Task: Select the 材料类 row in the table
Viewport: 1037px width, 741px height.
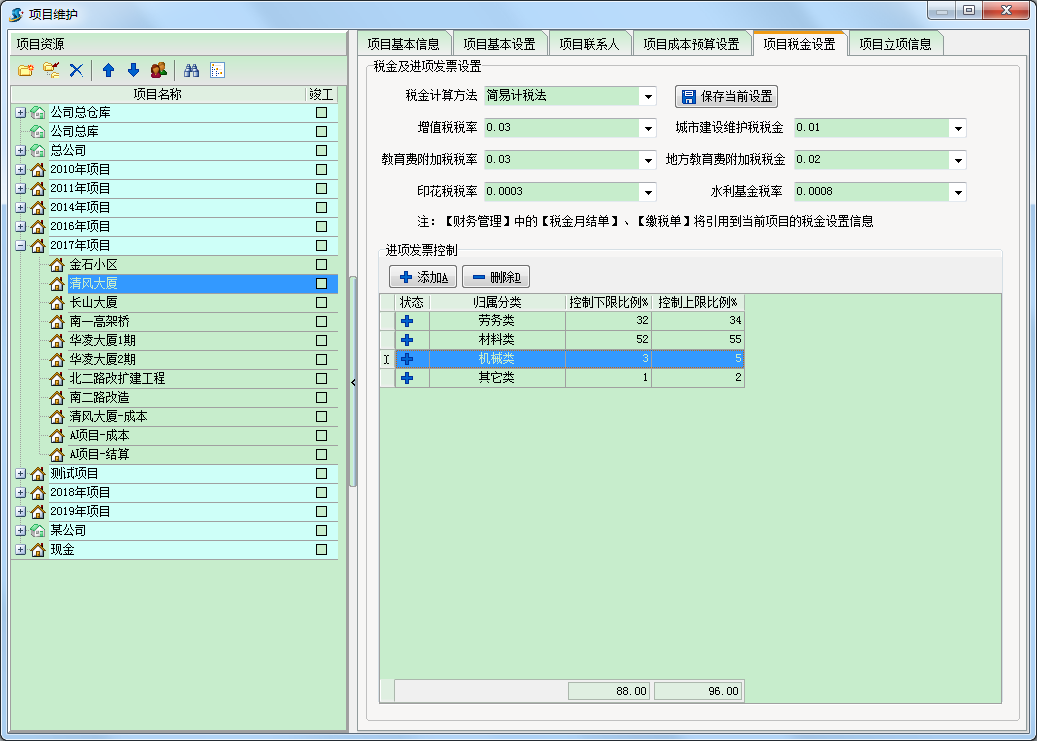Action: (x=496, y=340)
